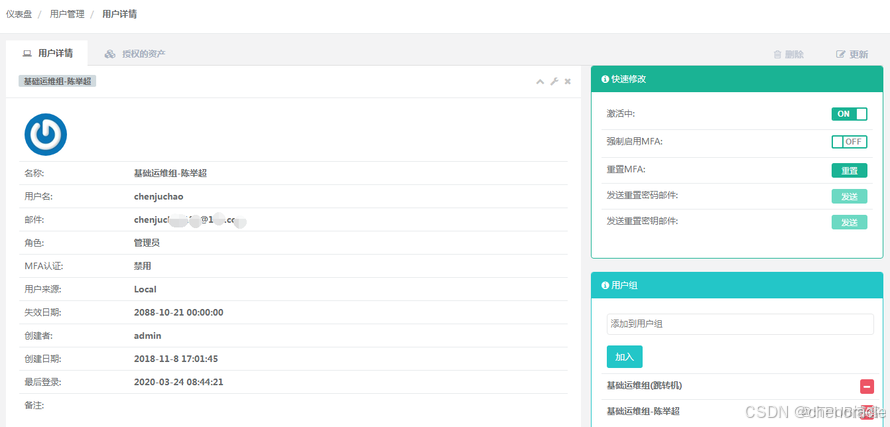890x427 pixels.
Task: Click the created date 2018-11-8 17:01:45
Action: pyautogui.click(x=176, y=359)
